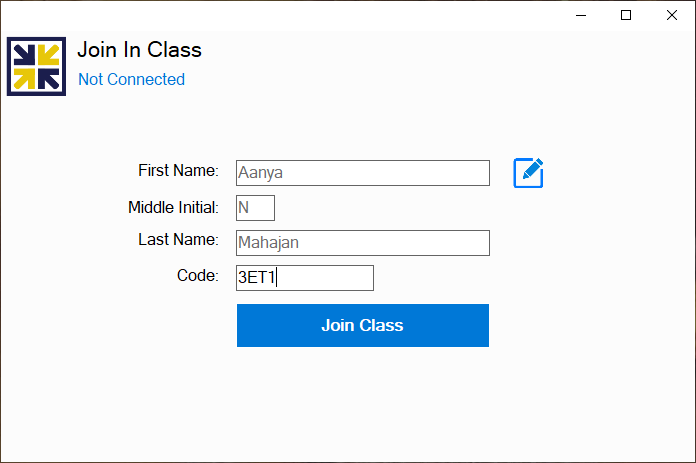Click the pencil edit name icon
Image resolution: width=696 pixels, height=463 pixels.
(x=528, y=173)
